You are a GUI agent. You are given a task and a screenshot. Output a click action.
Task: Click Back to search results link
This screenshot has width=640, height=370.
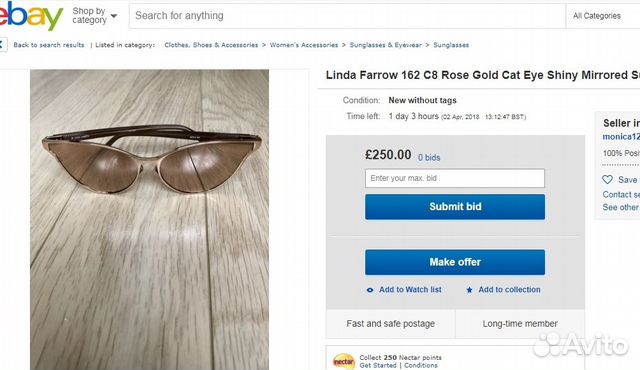click(x=49, y=45)
